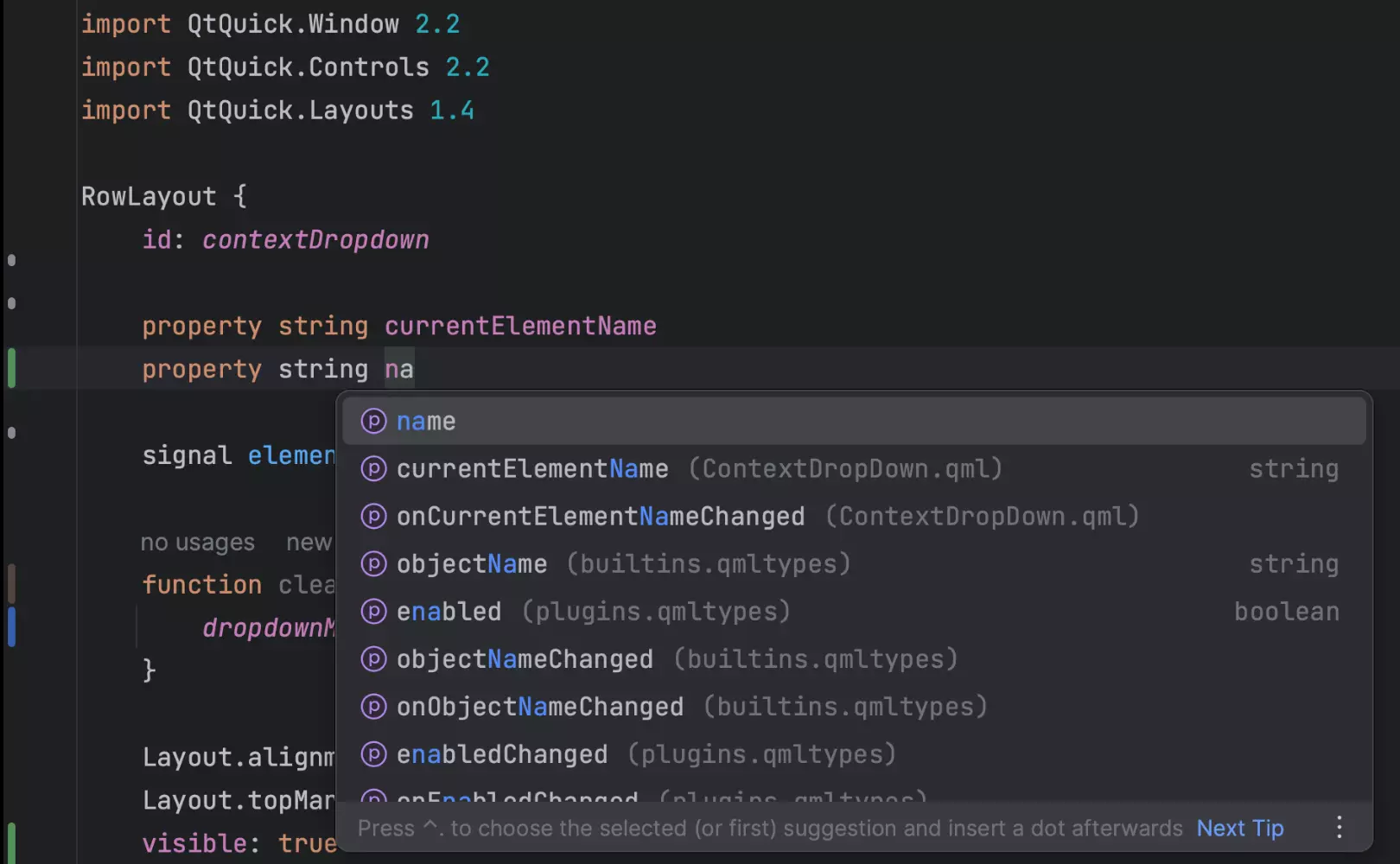Click property icon beside enabledChanged suggestion
The width and height of the screenshot is (1400, 864).
click(x=373, y=754)
